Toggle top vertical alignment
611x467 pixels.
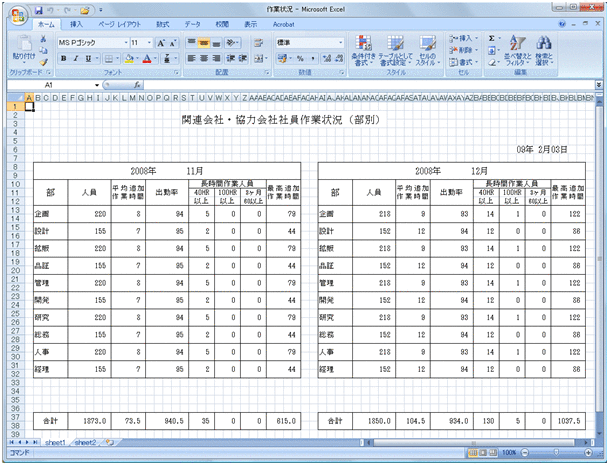click(191, 42)
